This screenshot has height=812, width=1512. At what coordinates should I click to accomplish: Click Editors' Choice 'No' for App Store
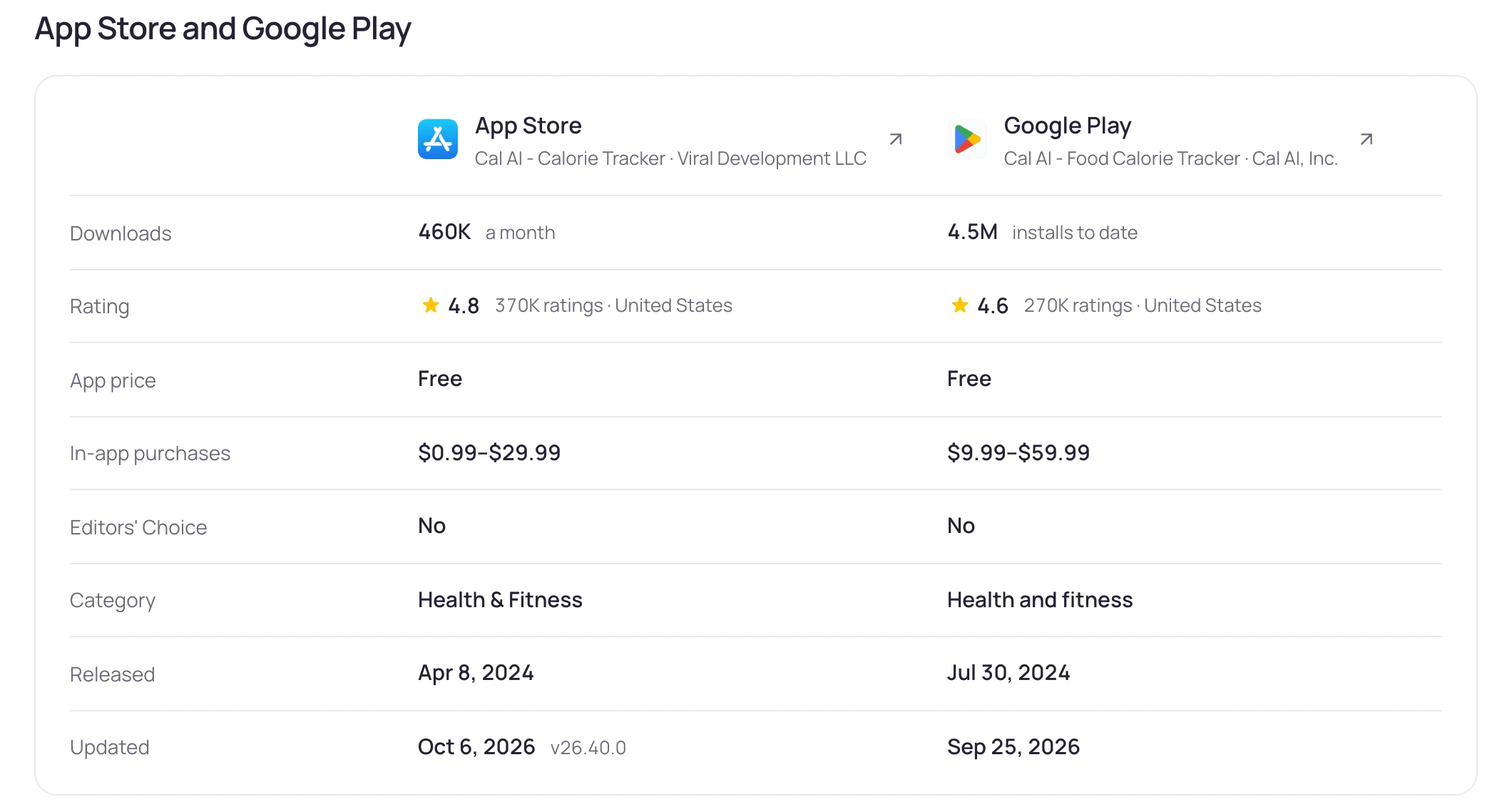[432, 526]
